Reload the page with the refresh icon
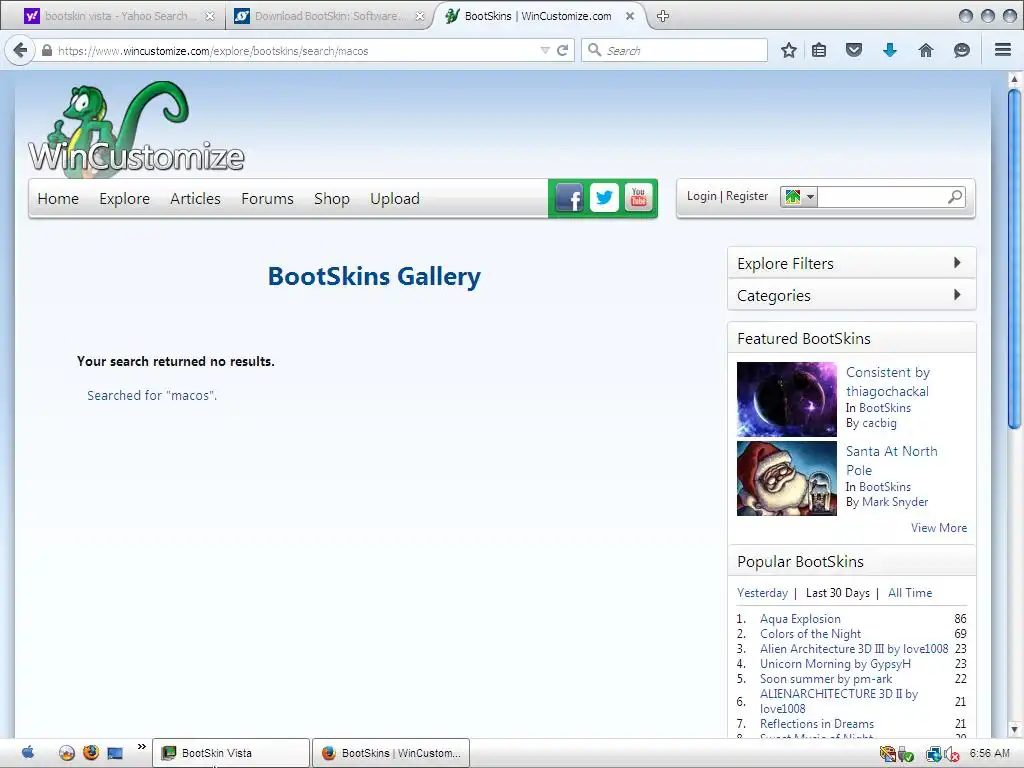 (x=562, y=50)
